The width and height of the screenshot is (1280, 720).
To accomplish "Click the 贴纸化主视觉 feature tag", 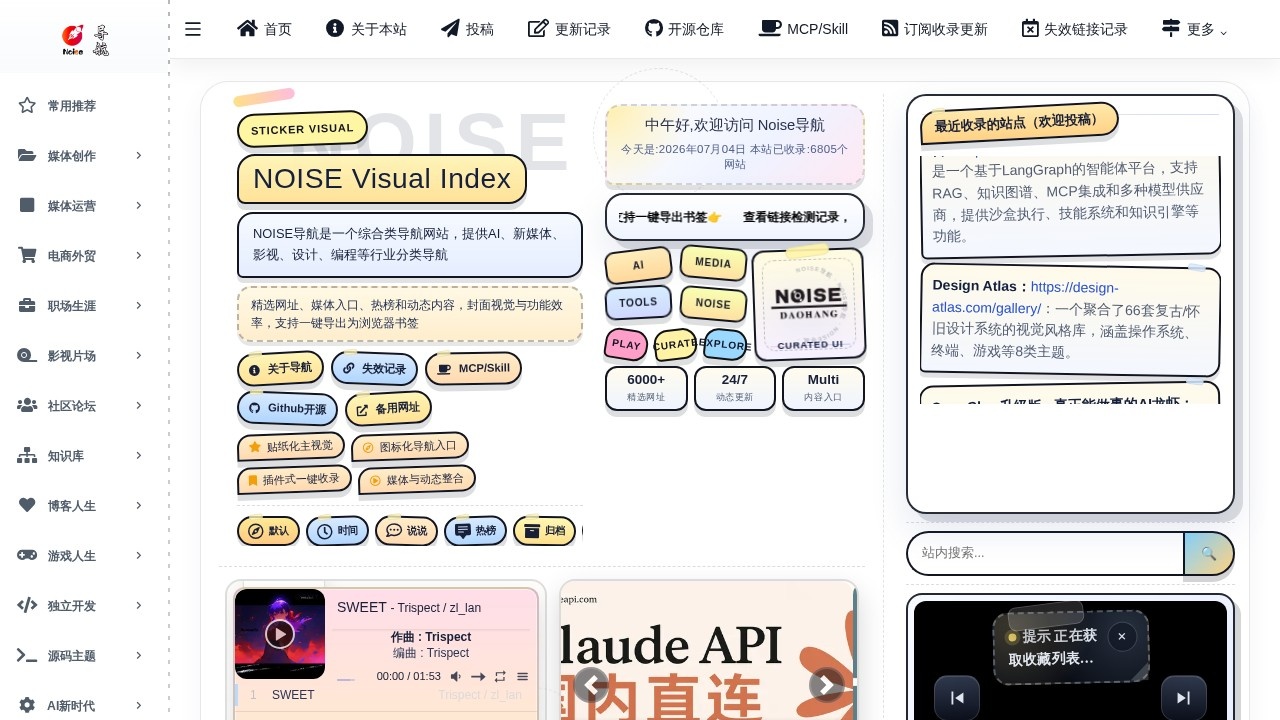I will tap(291, 446).
